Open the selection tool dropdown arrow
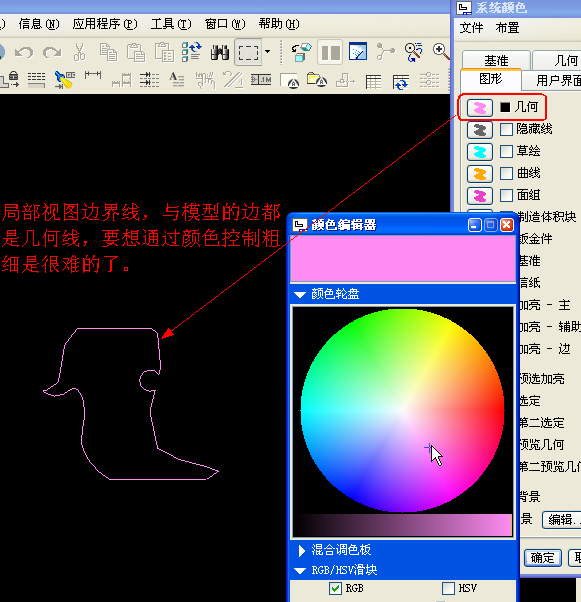Screen dimensions: 581x602 click(267, 51)
